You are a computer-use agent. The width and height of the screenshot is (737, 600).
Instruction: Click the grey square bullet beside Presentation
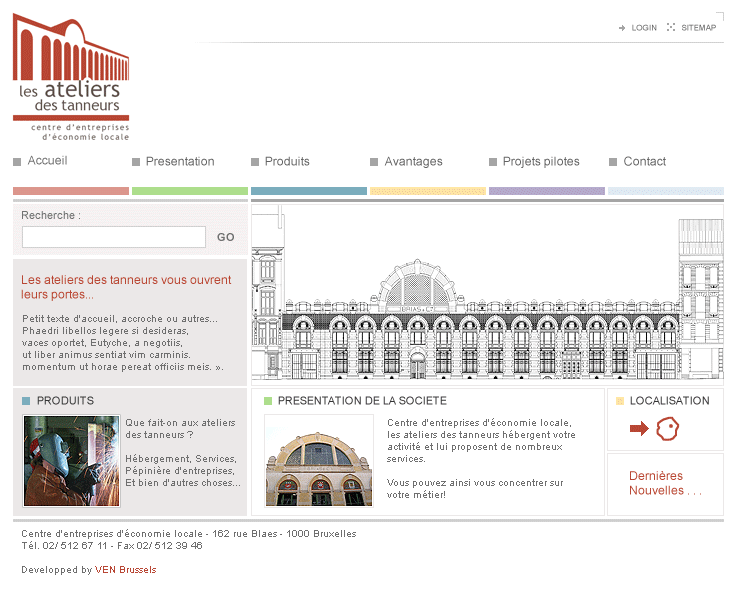(x=136, y=162)
